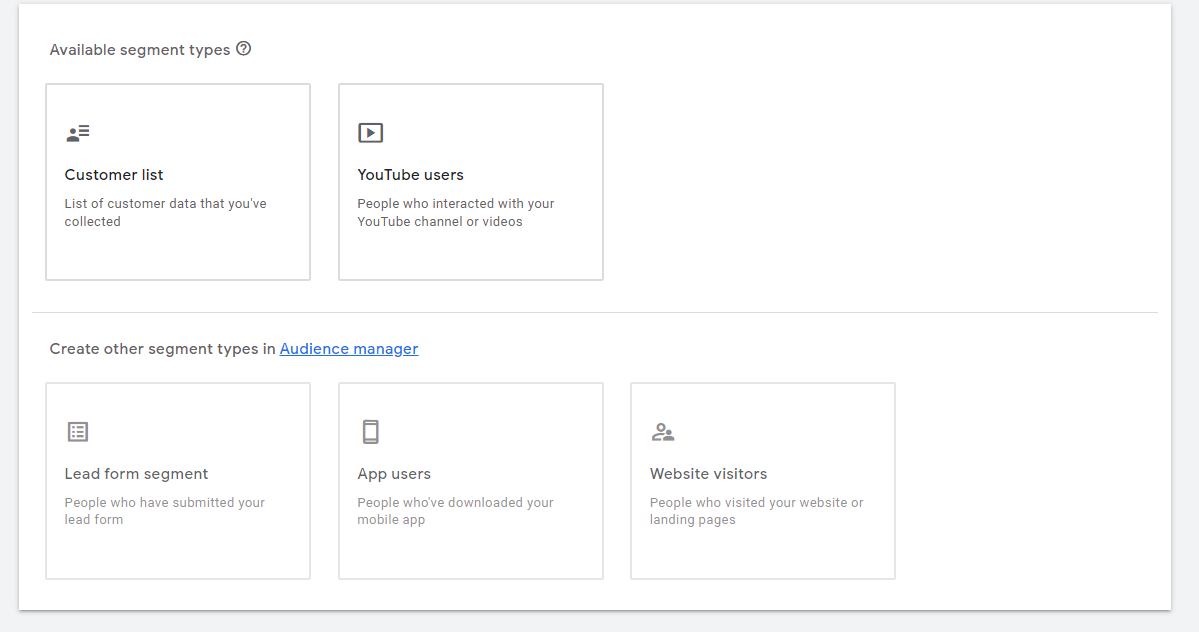The height and width of the screenshot is (632, 1199).
Task: Click the help icon beside Available segment types
Action: point(243,49)
